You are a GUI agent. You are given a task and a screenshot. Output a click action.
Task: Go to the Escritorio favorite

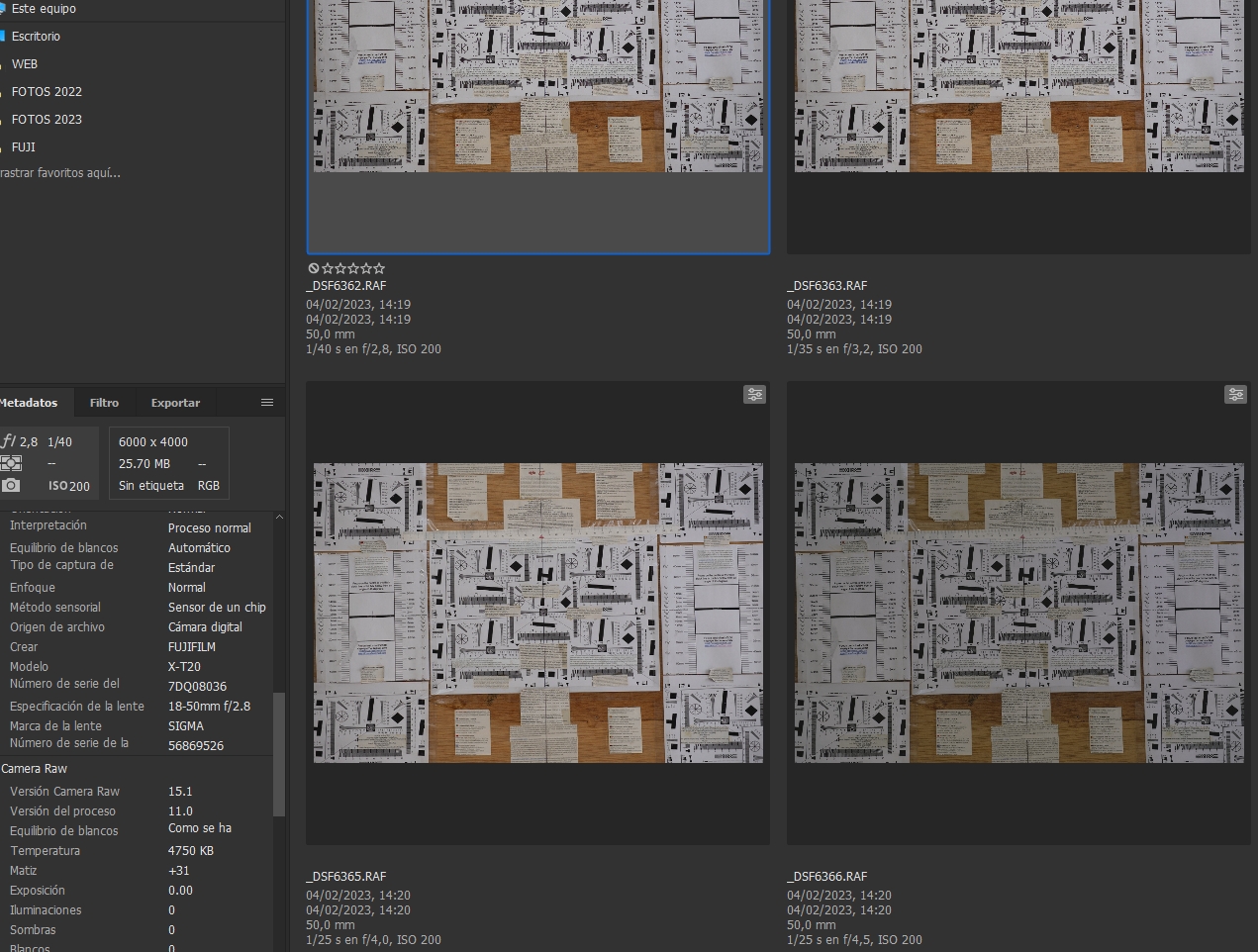pyautogui.click(x=36, y=37)
